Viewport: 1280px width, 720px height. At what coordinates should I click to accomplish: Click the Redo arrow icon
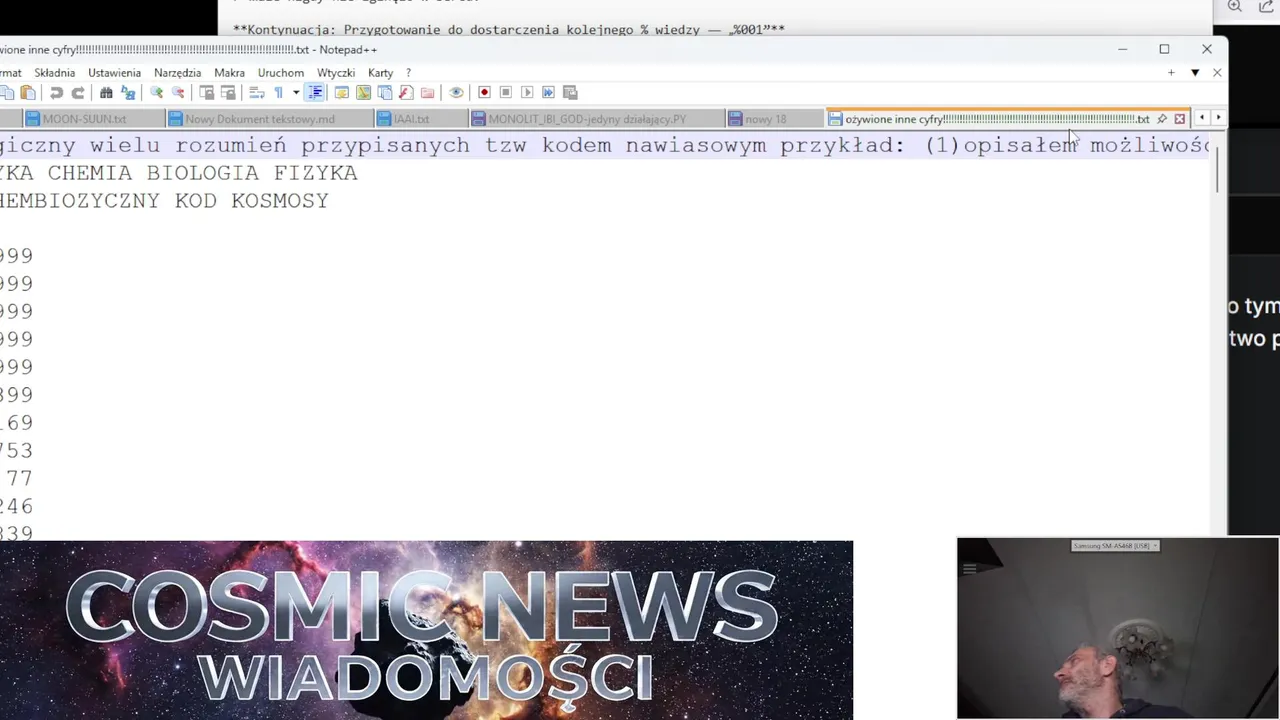coord(78,93)
